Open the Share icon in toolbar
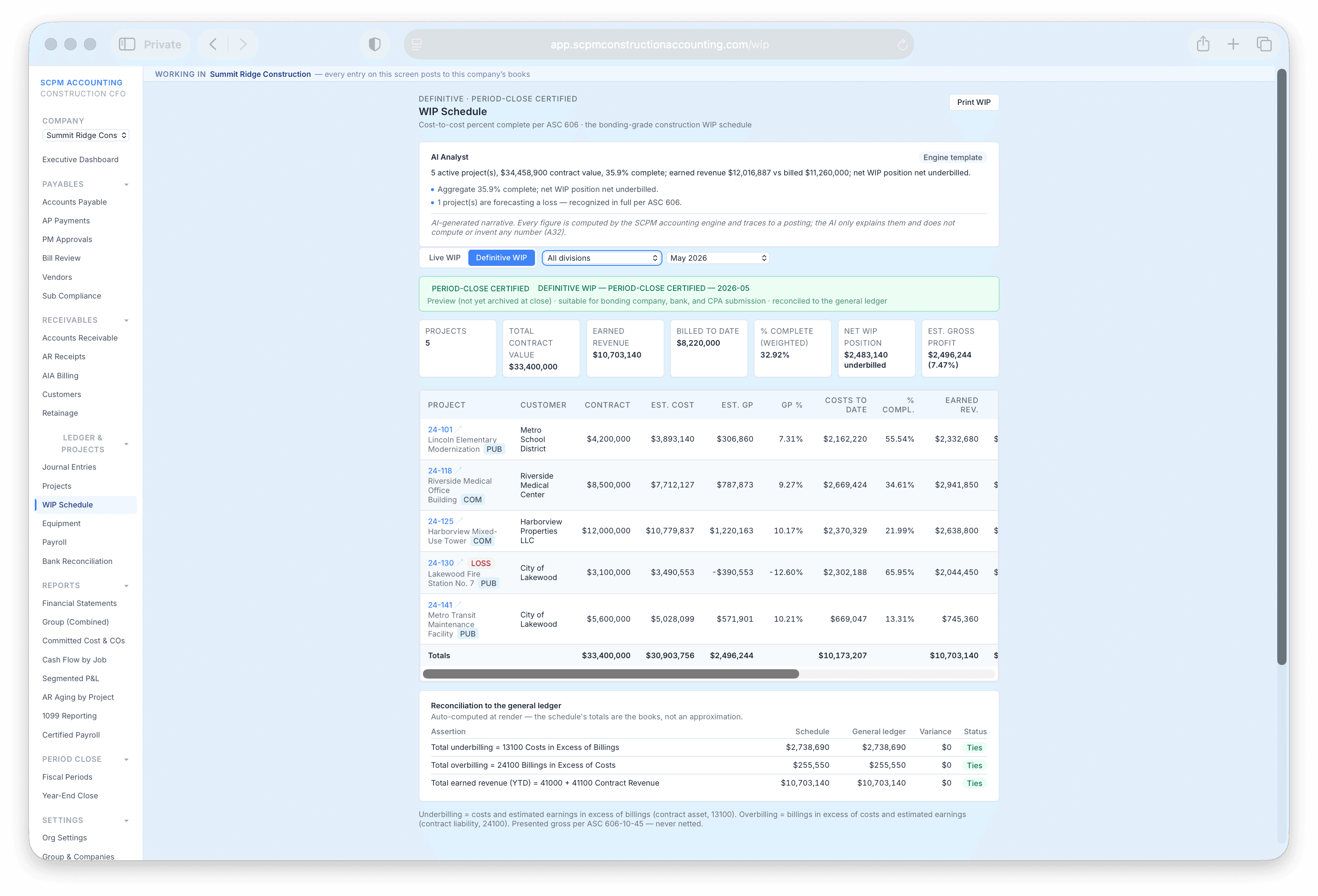This screenshot has height=896, width=1318. tap(1203, 44)
